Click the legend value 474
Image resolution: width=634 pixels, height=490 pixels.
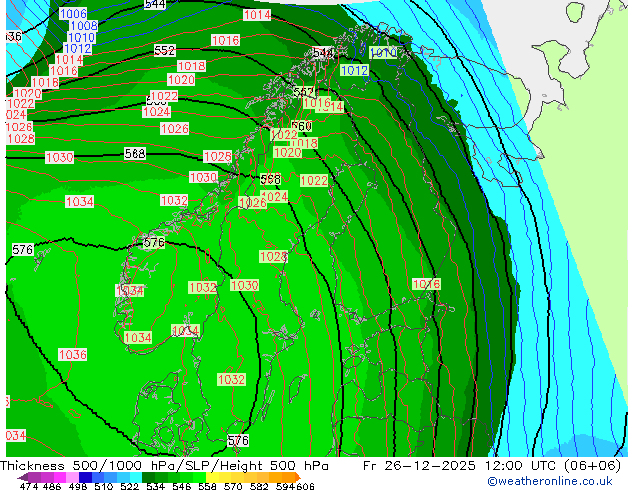coord(29,486)
